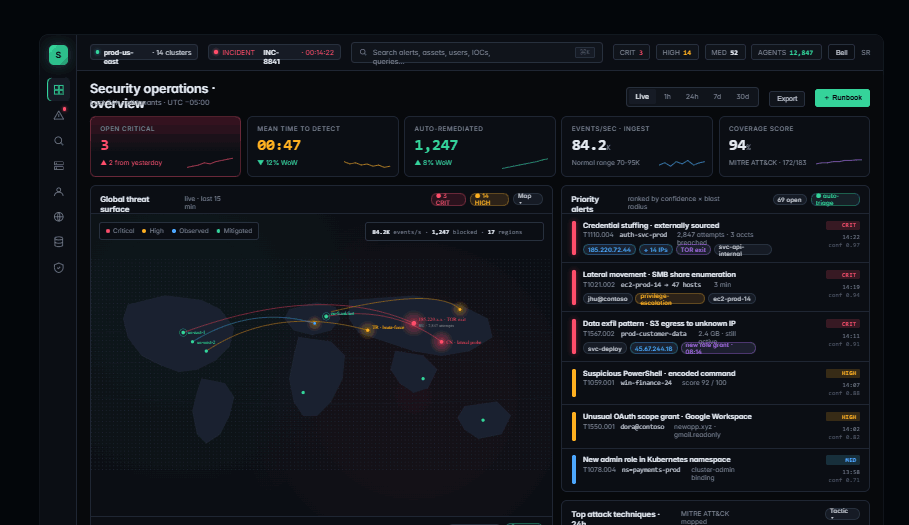
Task: Click the MED 52 counter chip
Action: click(x=725, y=53)
